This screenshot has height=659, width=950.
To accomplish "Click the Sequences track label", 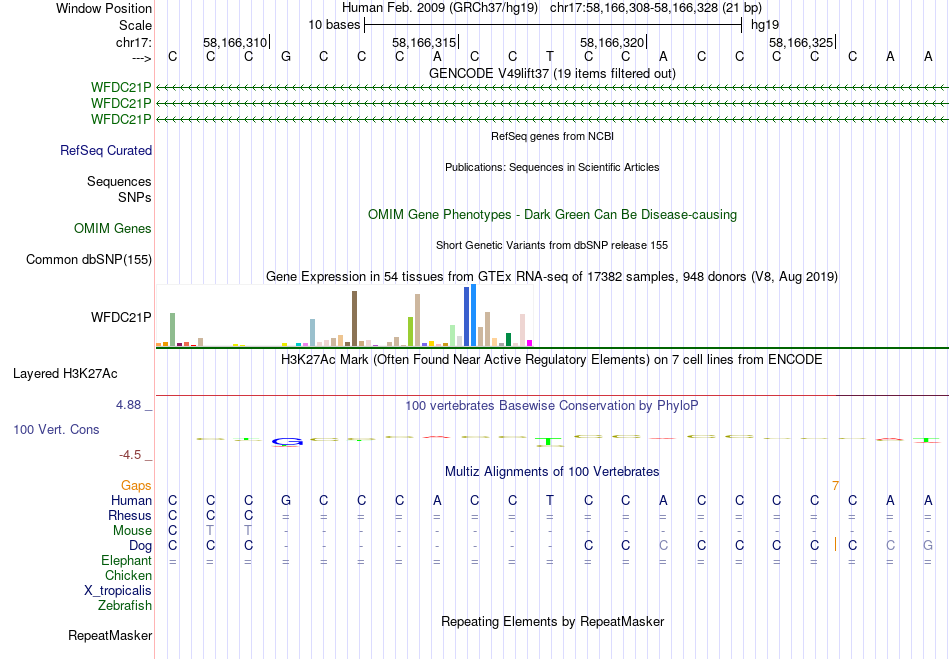I will click(119, 181).
